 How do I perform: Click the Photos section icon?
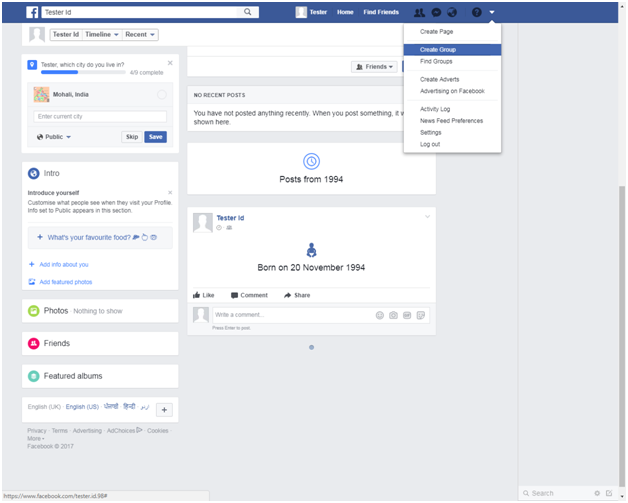click(34, 311)
